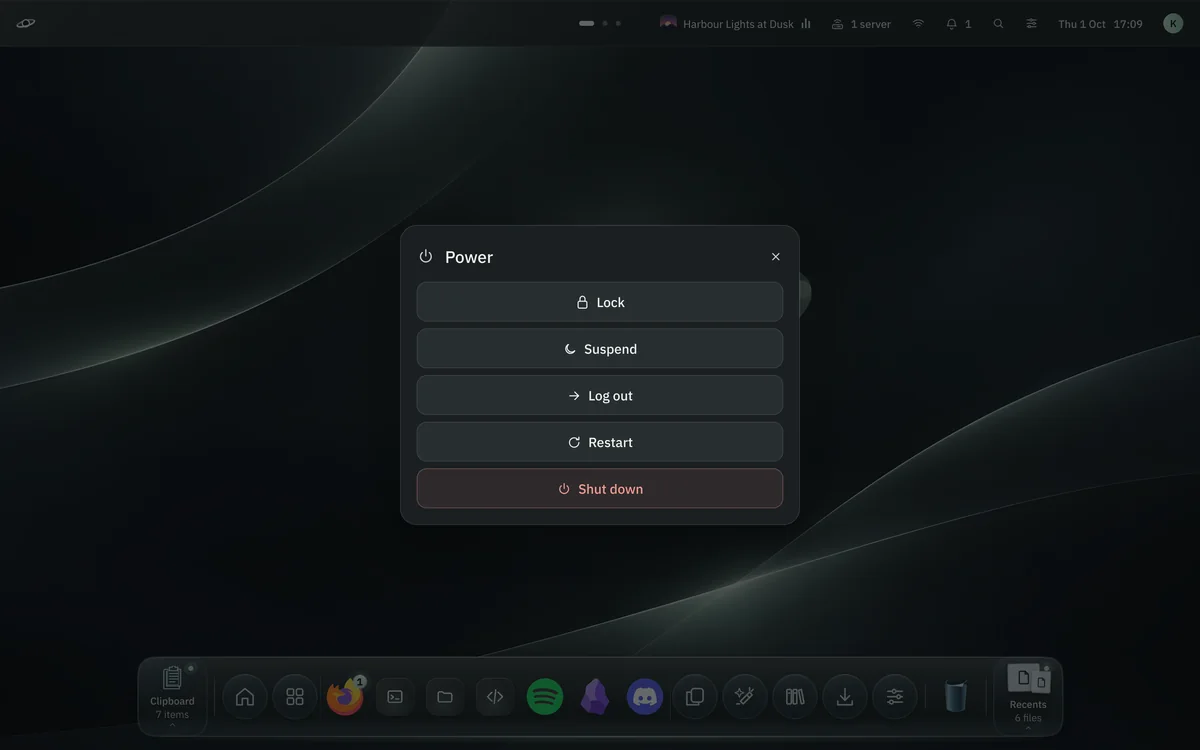Choose Suspend in the Power dialog
Viewport: 1200px width, 750px height.
click(600, 349)
